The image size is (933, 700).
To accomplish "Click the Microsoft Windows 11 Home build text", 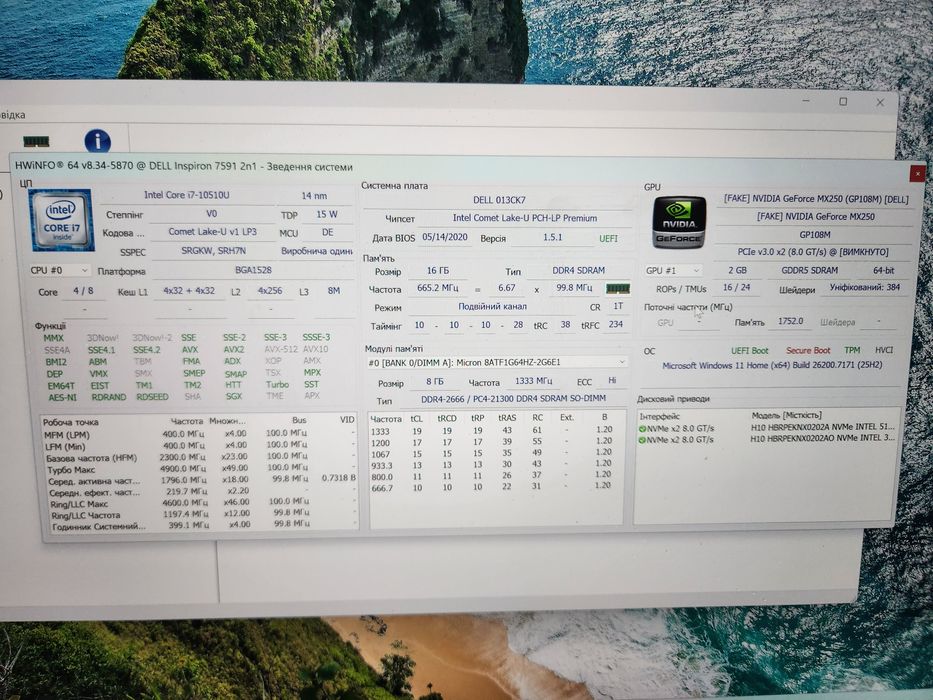I will (772, 365).
